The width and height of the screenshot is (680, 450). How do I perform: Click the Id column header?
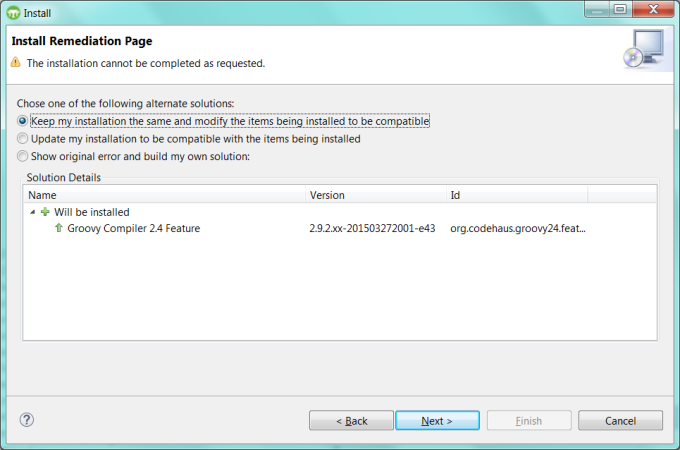[517, 195]
